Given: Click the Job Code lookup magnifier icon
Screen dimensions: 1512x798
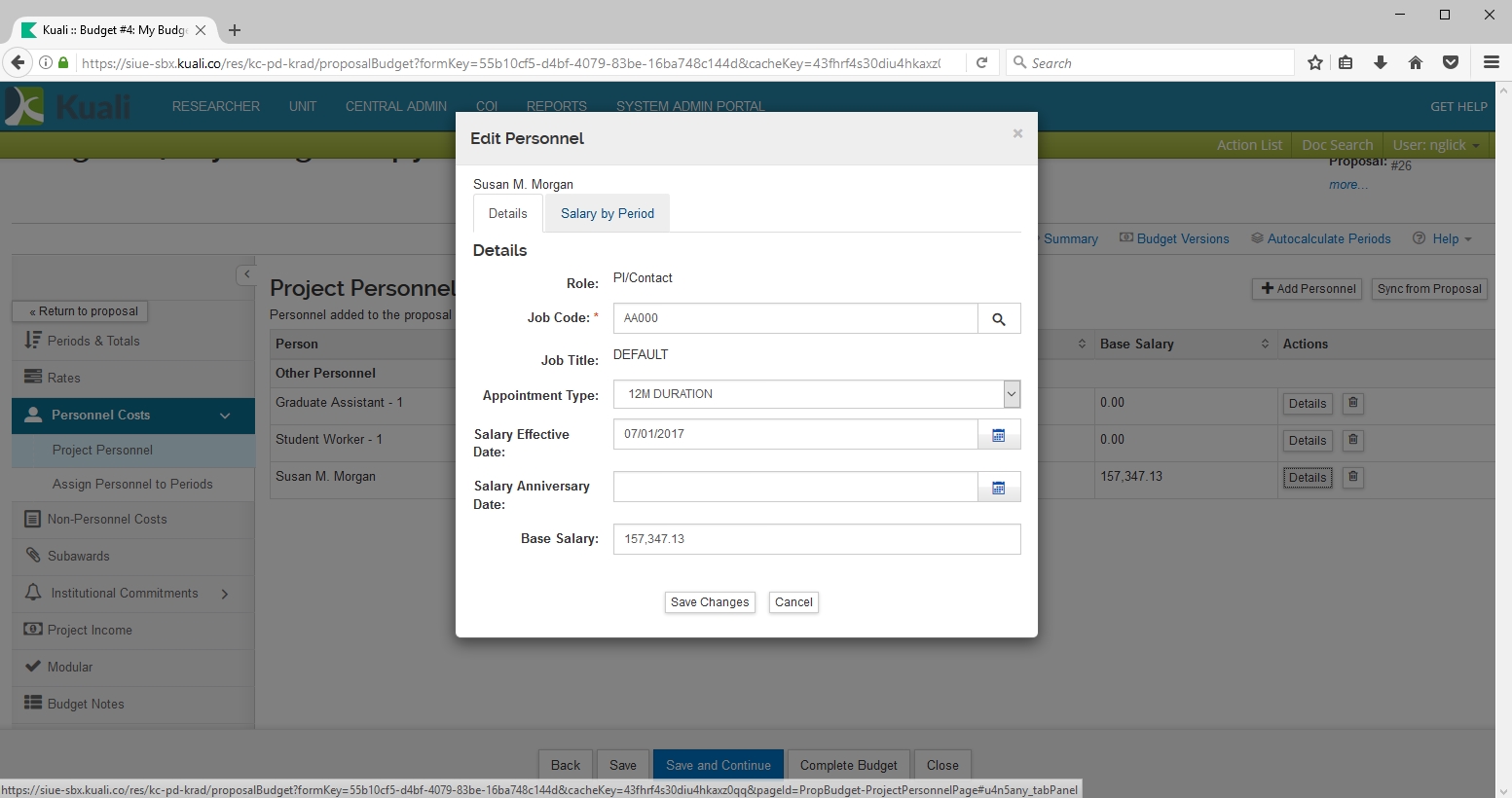Looking at the screenshot, I should pyautogui.click(x=999, y=319).
